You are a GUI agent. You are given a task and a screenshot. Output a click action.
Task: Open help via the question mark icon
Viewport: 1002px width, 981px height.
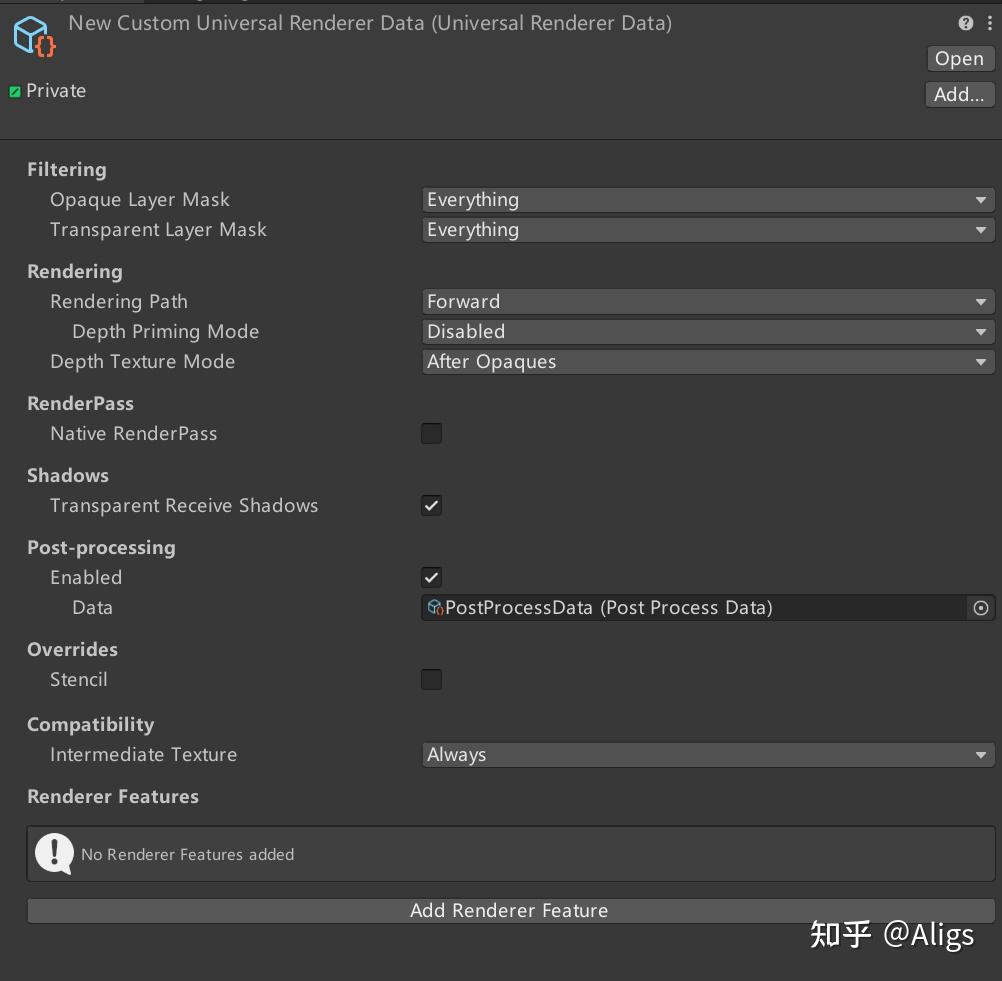pyautogui.click(x=965, y=22)
